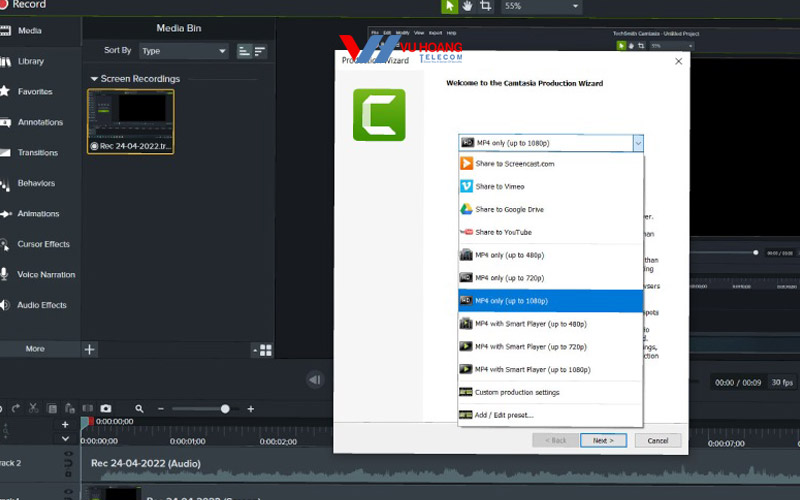The image size is (800, 500).
Task: Select the Rec 24-04-2022 (Audio) clip
Action: 441,465
